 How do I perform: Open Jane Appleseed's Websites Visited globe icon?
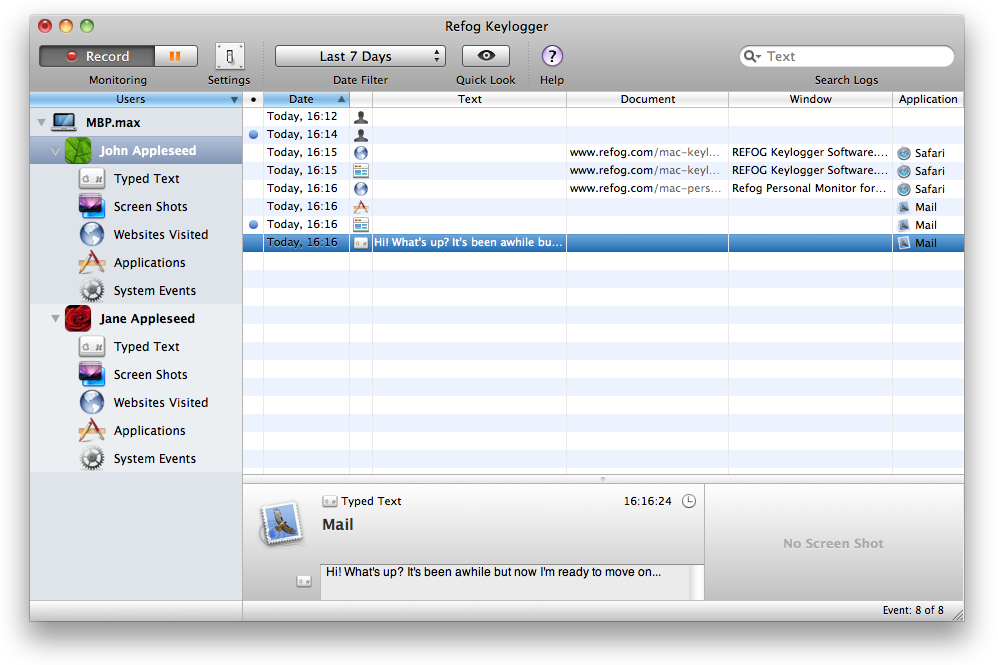point(92,402)
